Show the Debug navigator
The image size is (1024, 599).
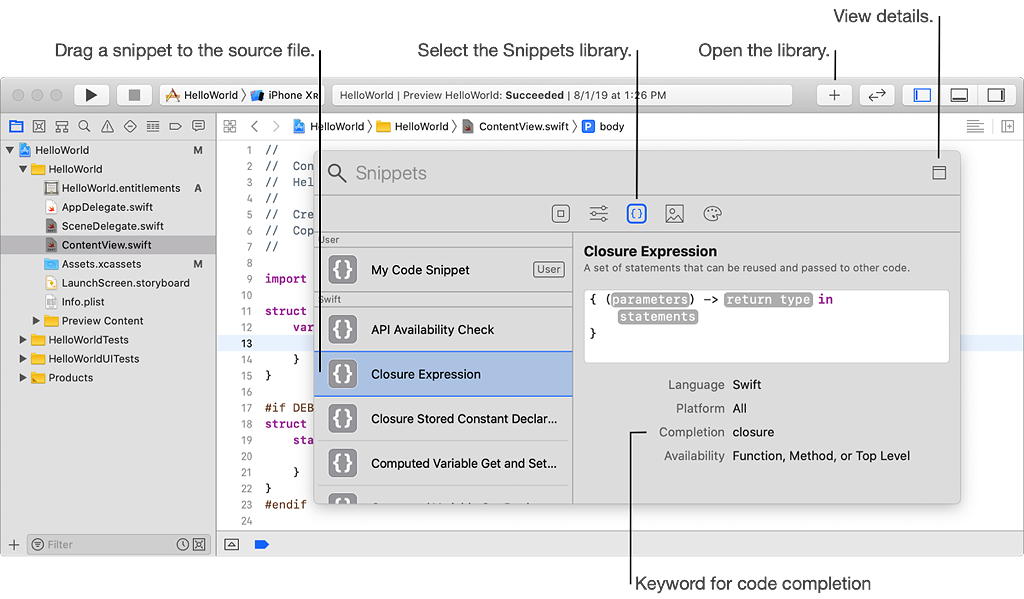pyautogui.click(x=153, y=126)
